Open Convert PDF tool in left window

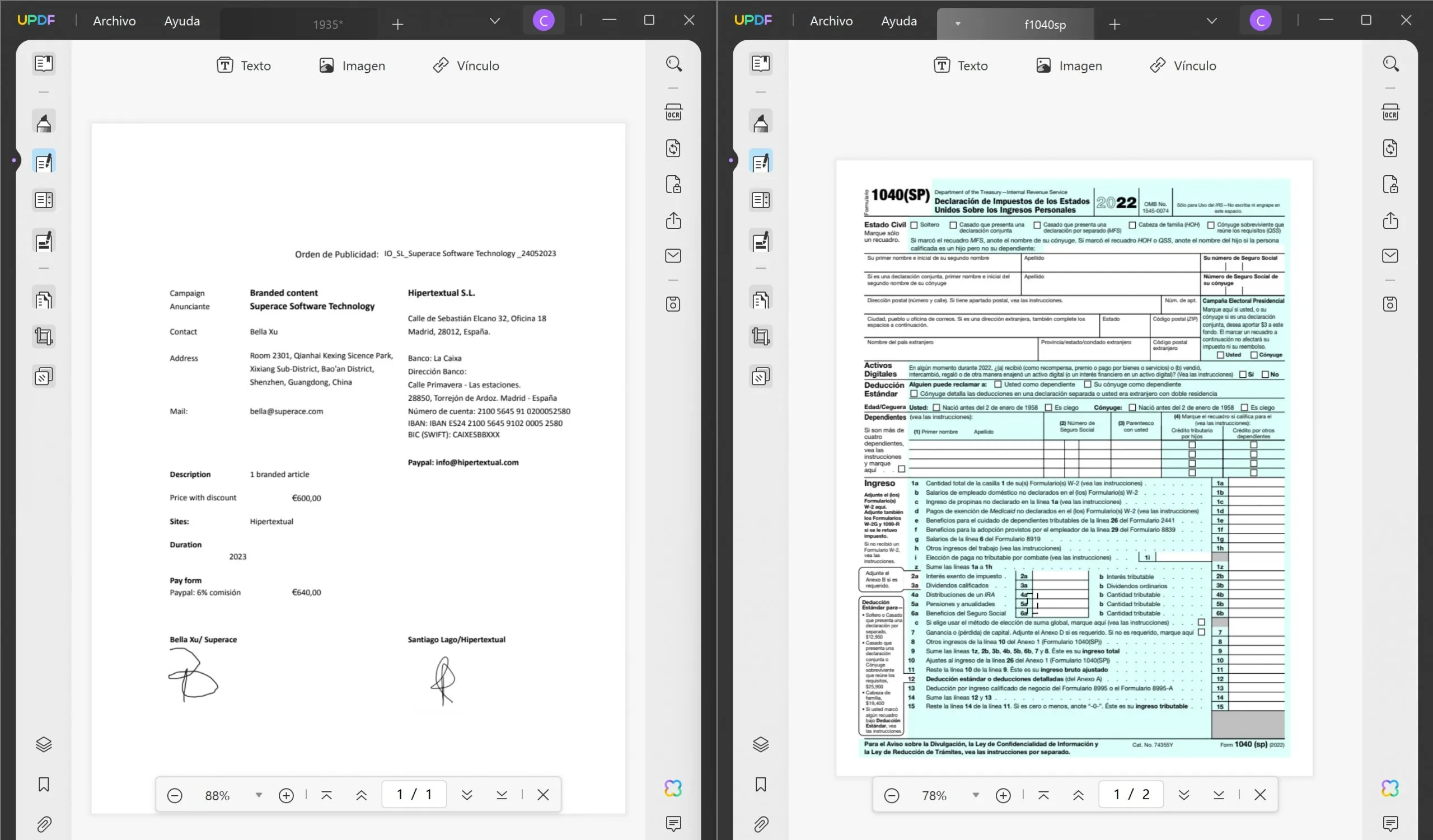[x=673, y=148]
